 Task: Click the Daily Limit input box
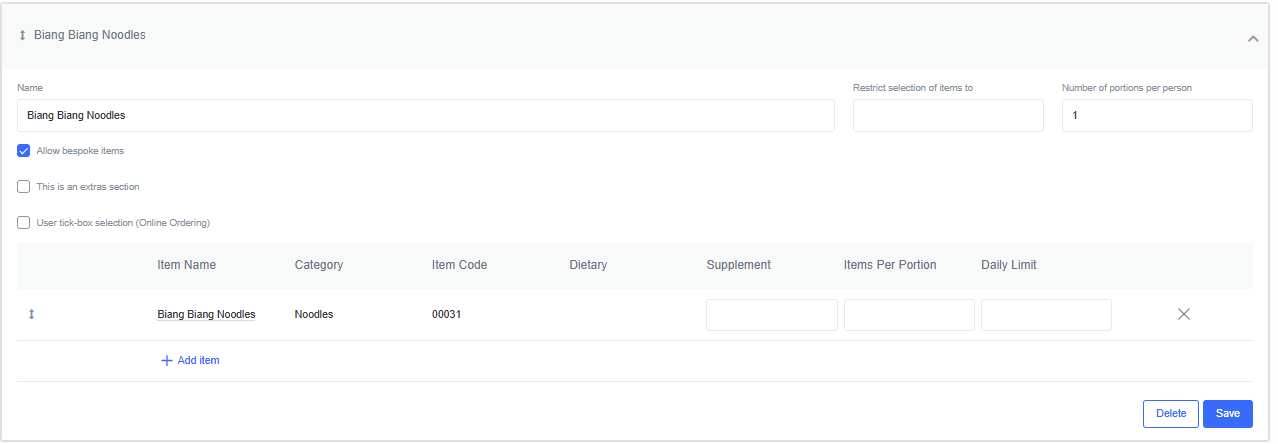(1046, 315)
